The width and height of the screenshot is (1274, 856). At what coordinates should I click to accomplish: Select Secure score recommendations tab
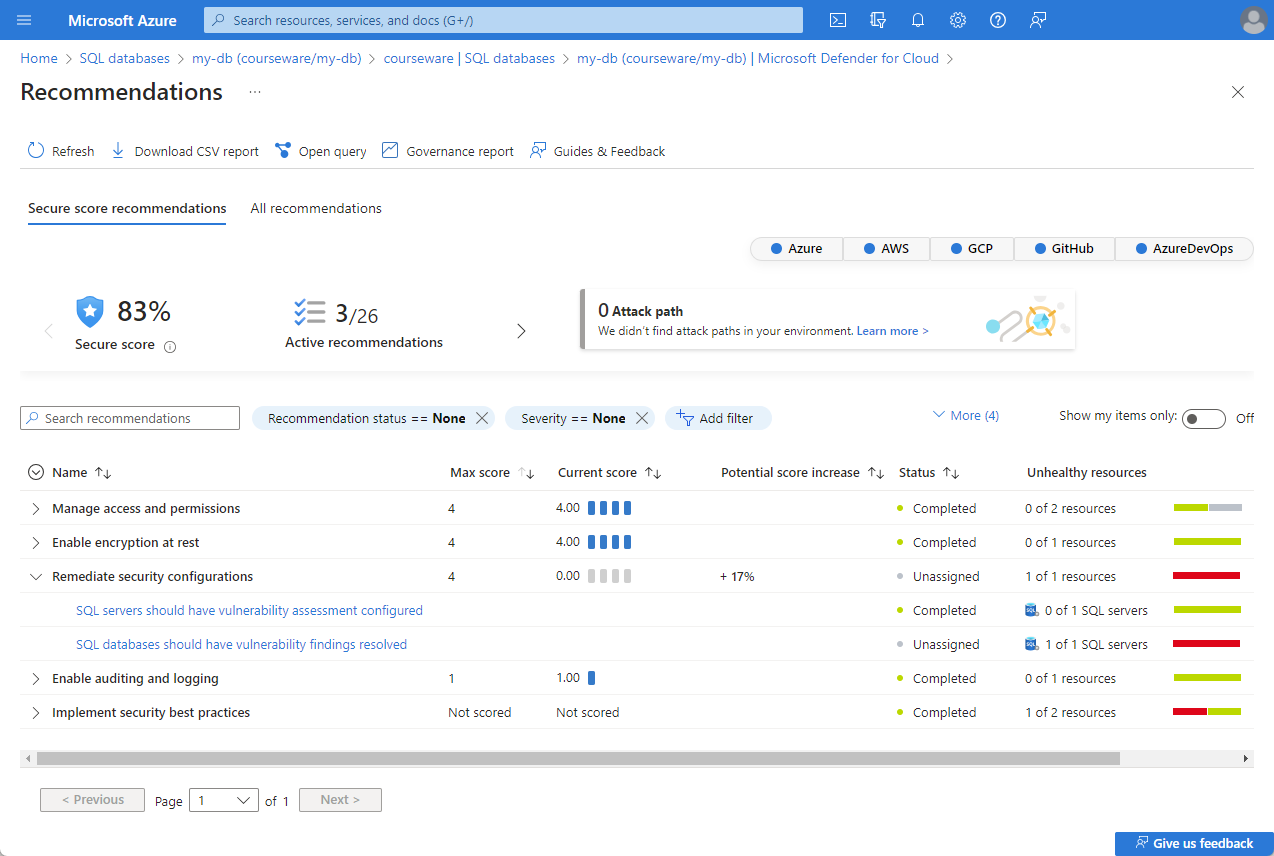click(x=127, y=209)
